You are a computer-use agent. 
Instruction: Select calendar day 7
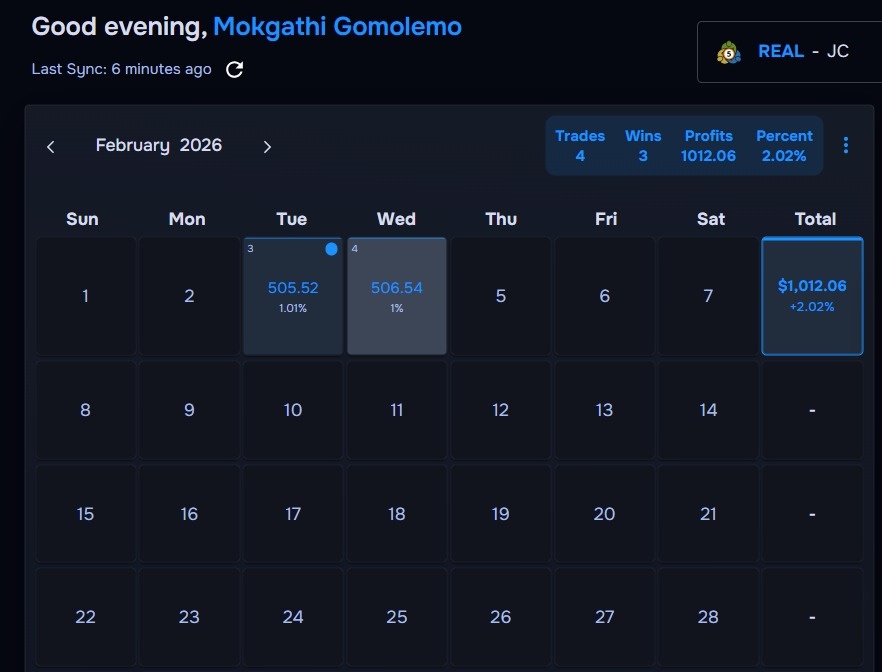(708, 296)
